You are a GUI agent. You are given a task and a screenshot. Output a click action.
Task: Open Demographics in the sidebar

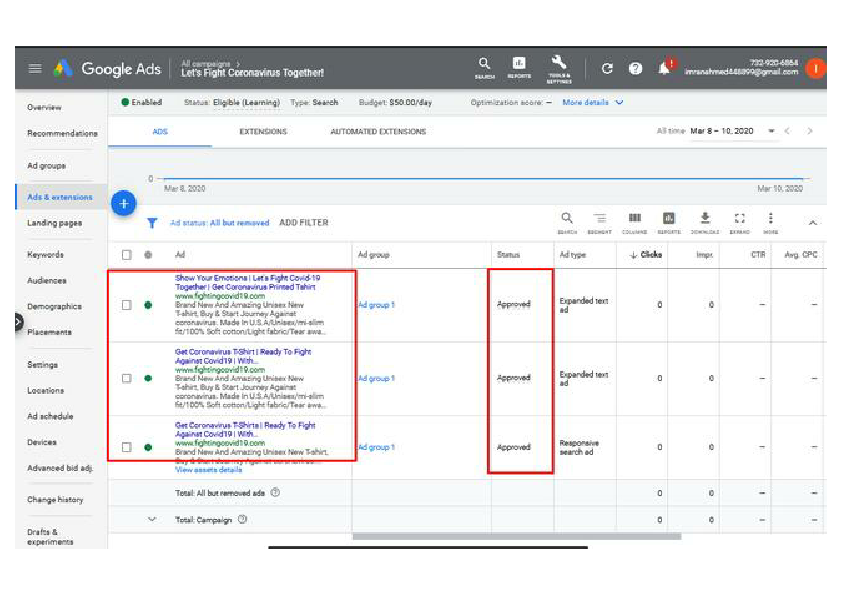coord(55,306)
